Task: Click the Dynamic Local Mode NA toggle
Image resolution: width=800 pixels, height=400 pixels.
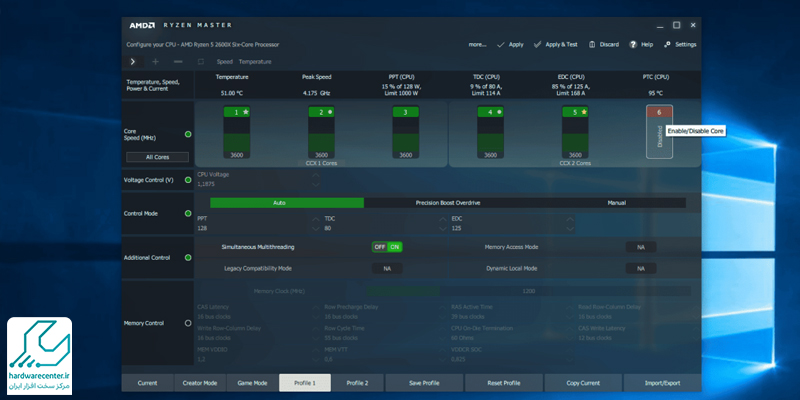Action: click(641, 268)
